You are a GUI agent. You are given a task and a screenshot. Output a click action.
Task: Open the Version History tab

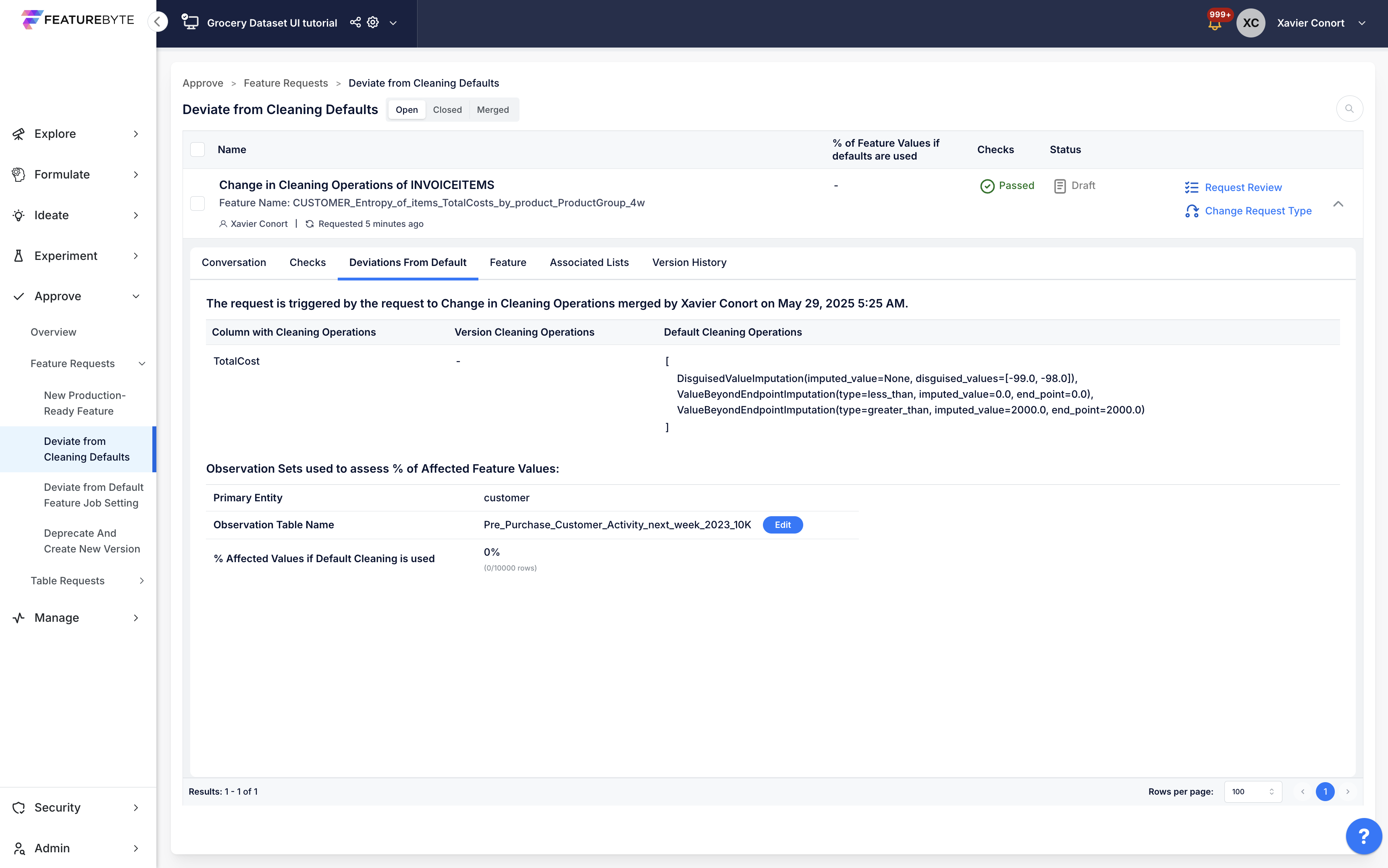[x=689, y=262]
